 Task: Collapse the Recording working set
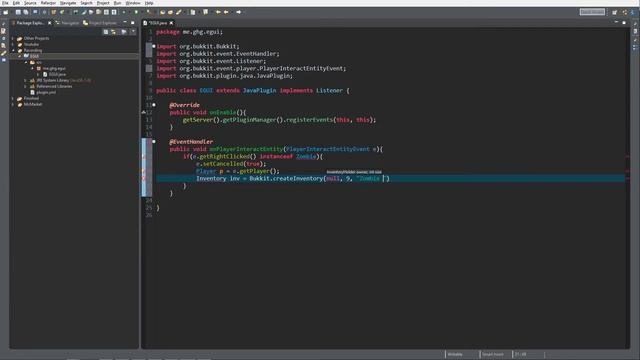[13, 50]
